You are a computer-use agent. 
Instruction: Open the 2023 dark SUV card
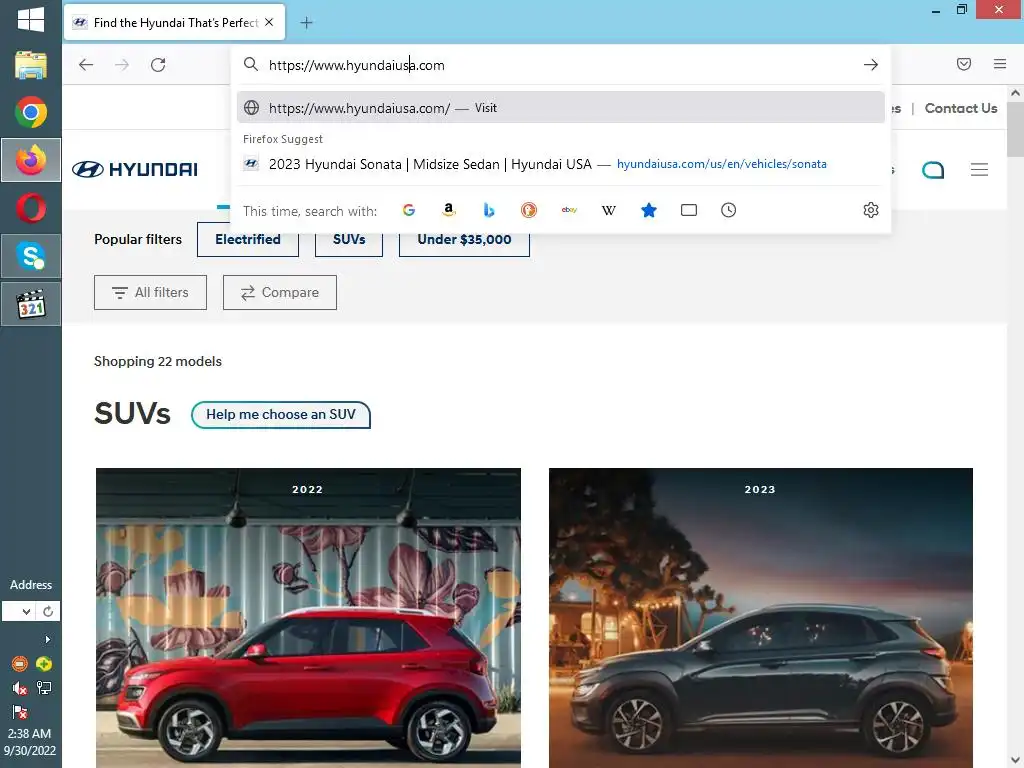click(x=761, y=618)
